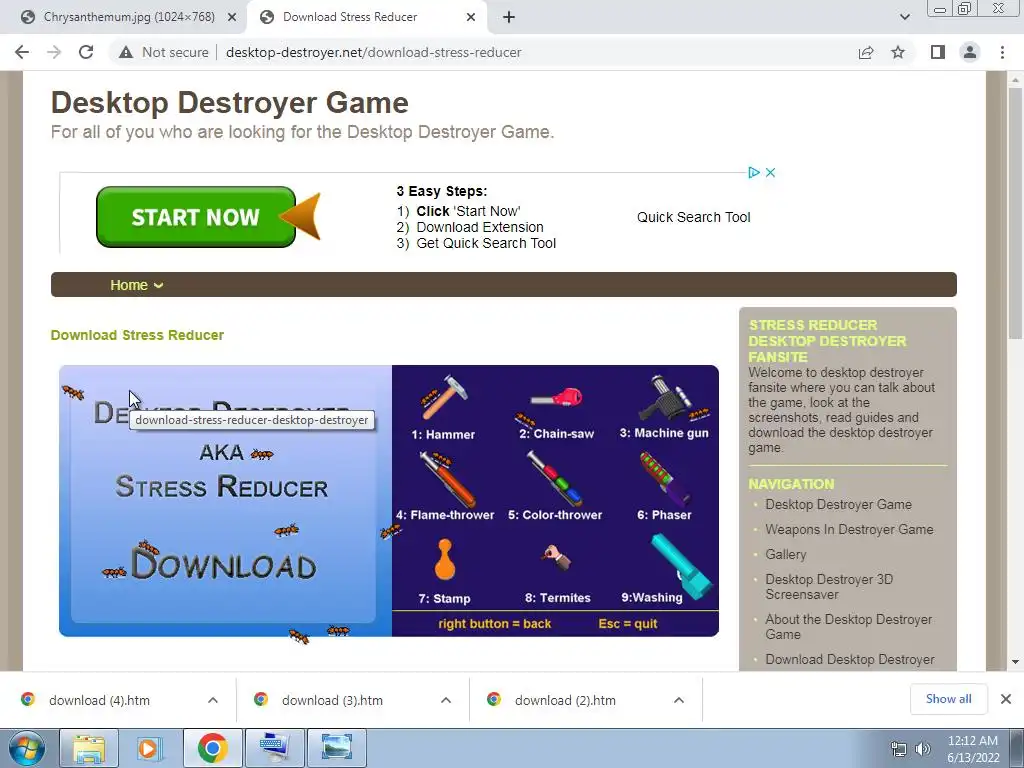The width and height of the screenshot is (1024, 768).
Task: Open the Download Stress Reducer heading link
Action: (137, 335)
